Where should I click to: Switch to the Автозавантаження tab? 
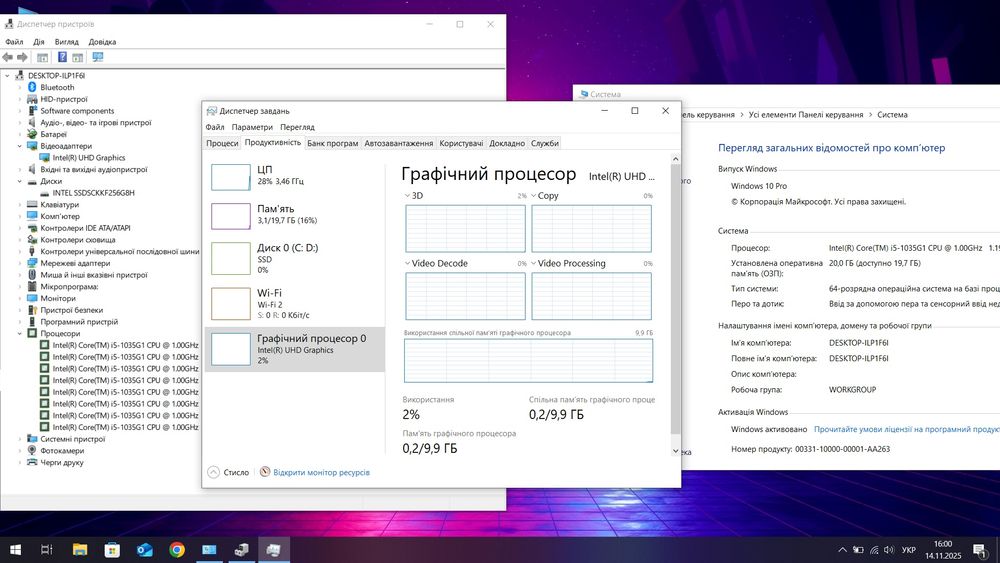pos(399,143)
